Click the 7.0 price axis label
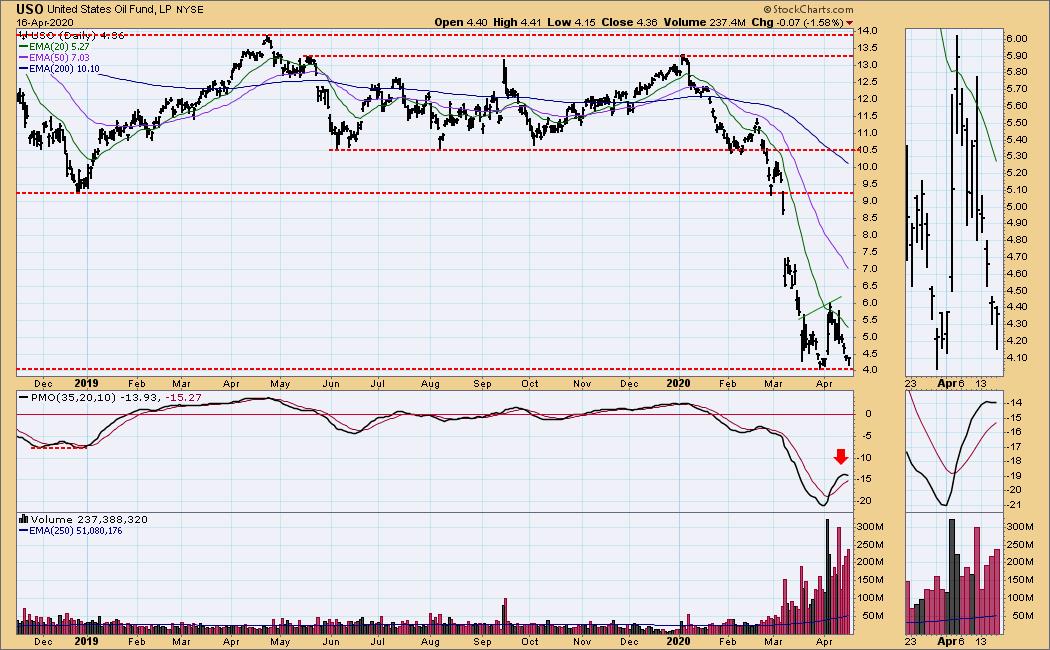 (x=869, y=268)
